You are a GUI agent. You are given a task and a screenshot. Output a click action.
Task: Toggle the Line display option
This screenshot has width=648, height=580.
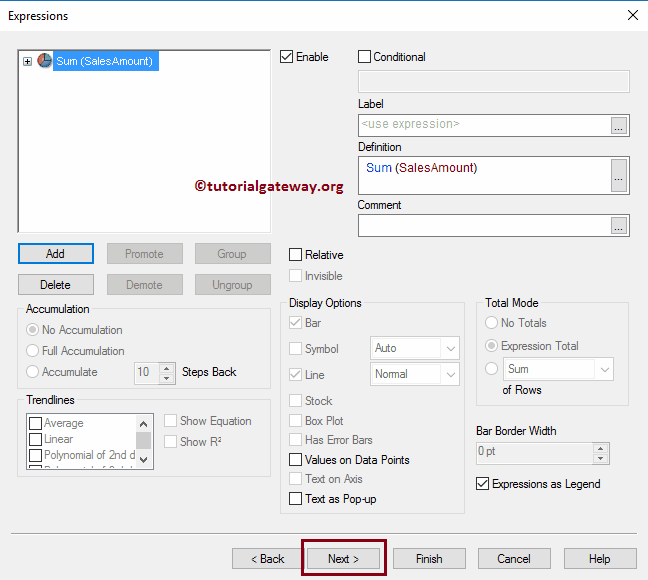tap(295, 375)
